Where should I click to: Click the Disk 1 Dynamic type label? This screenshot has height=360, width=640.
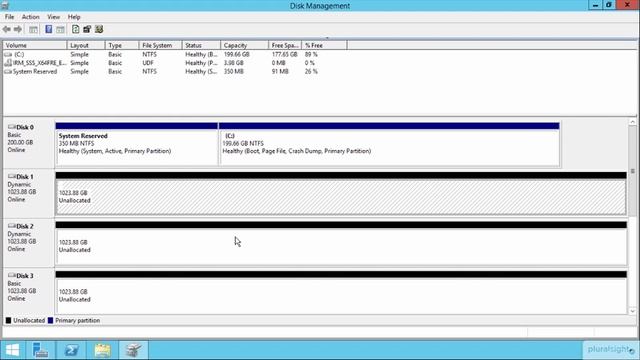[19, 184]
